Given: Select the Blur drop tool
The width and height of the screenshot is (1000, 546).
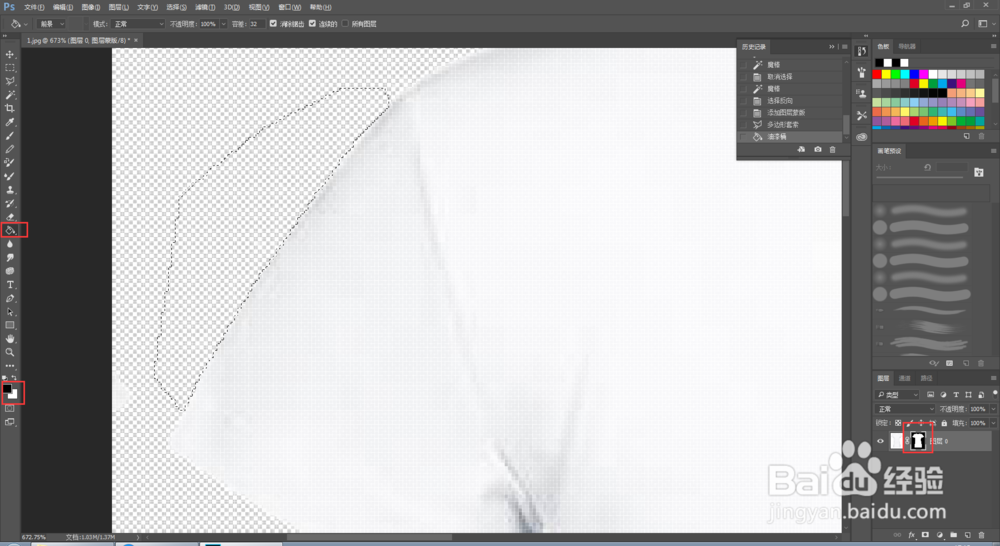Looking at the screenshot, I should pos(10,244).
